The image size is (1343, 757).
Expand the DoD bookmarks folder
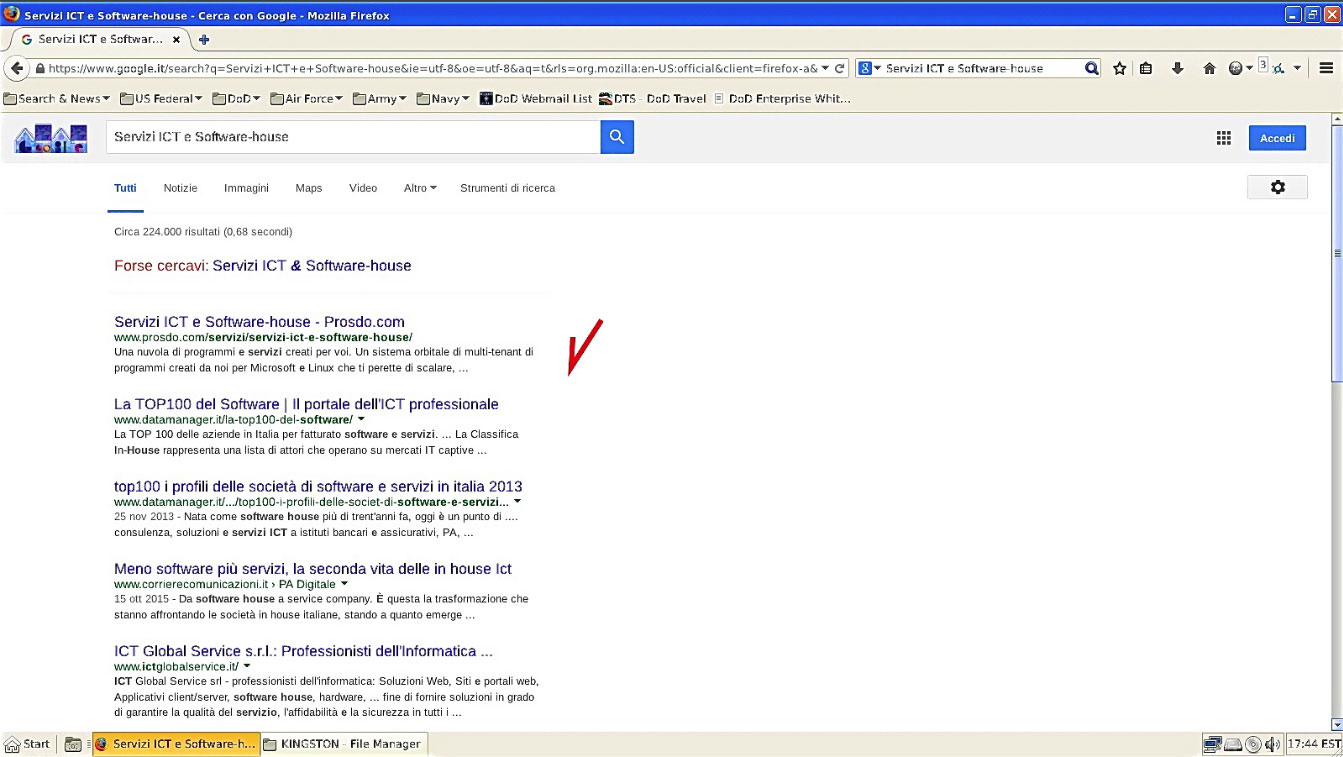click(x=235, y=98)
